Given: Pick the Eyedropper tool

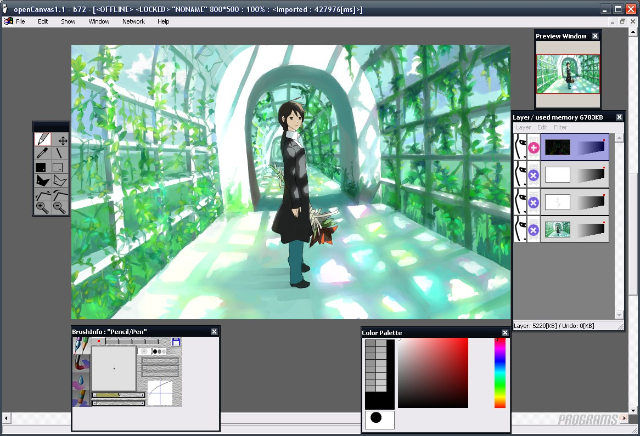Looking at the screenshot, I should [42, 154].
